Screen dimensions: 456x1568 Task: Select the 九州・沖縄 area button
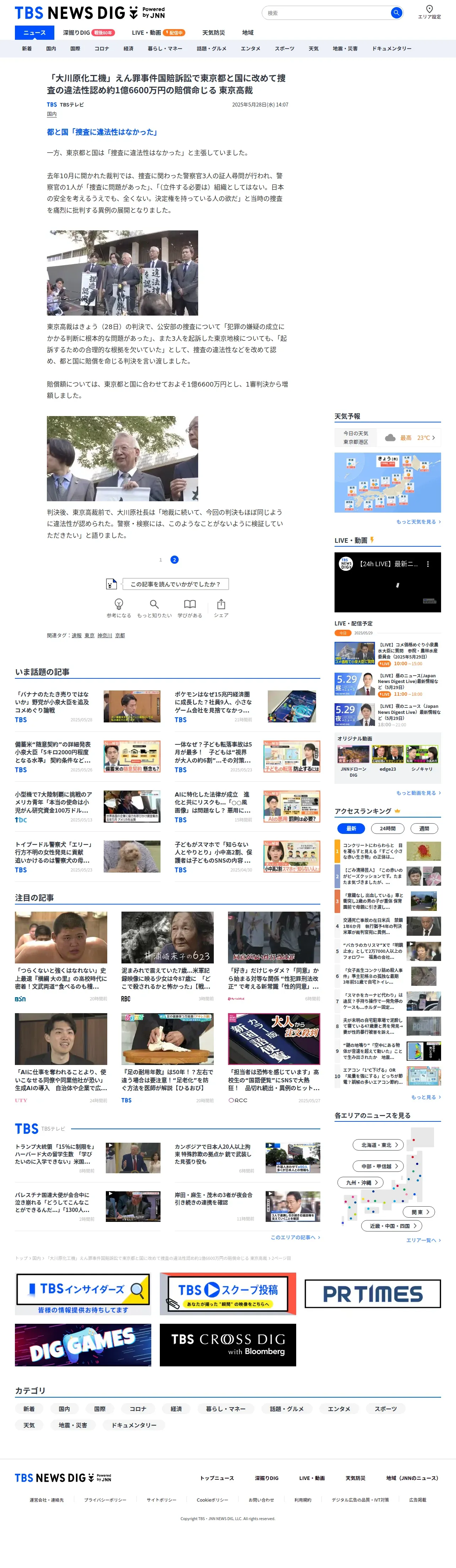(360, 1183)
